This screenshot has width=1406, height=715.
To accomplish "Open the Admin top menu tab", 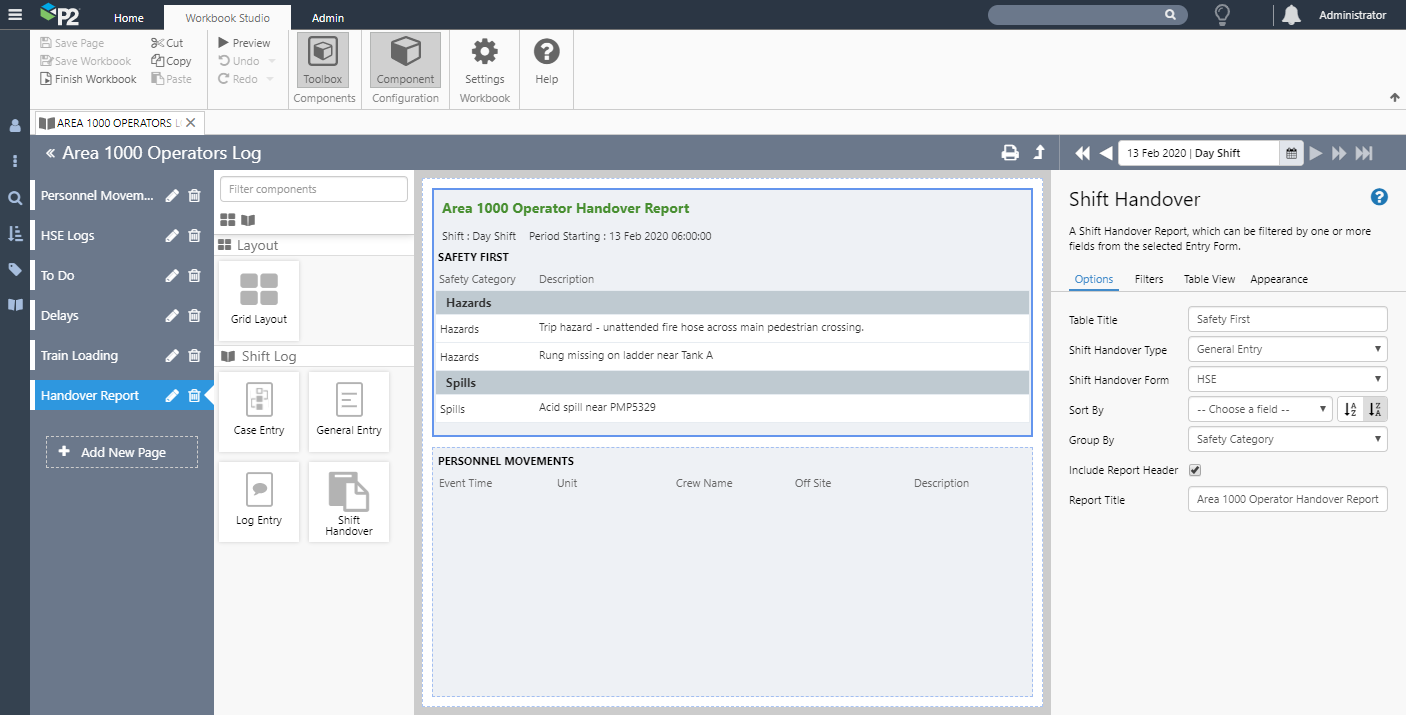I will 328,18.
